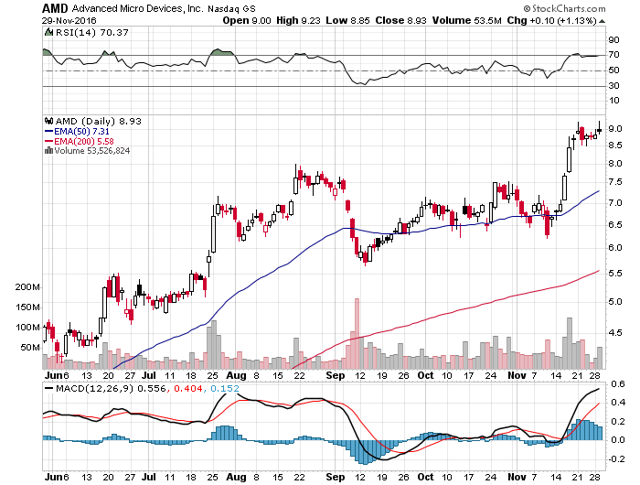This screenshot has width=640, height=485.
Task: Click the 7.0 price axis label
Action: click(615, 203)
